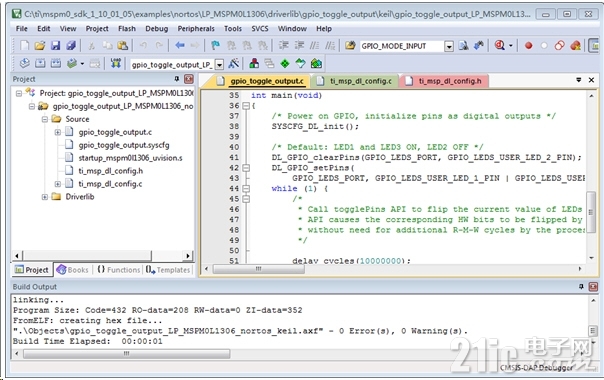Viewport: 604px width, 380px height.
Task: Open debug session dropdown arrow
Action: point(511,45)
